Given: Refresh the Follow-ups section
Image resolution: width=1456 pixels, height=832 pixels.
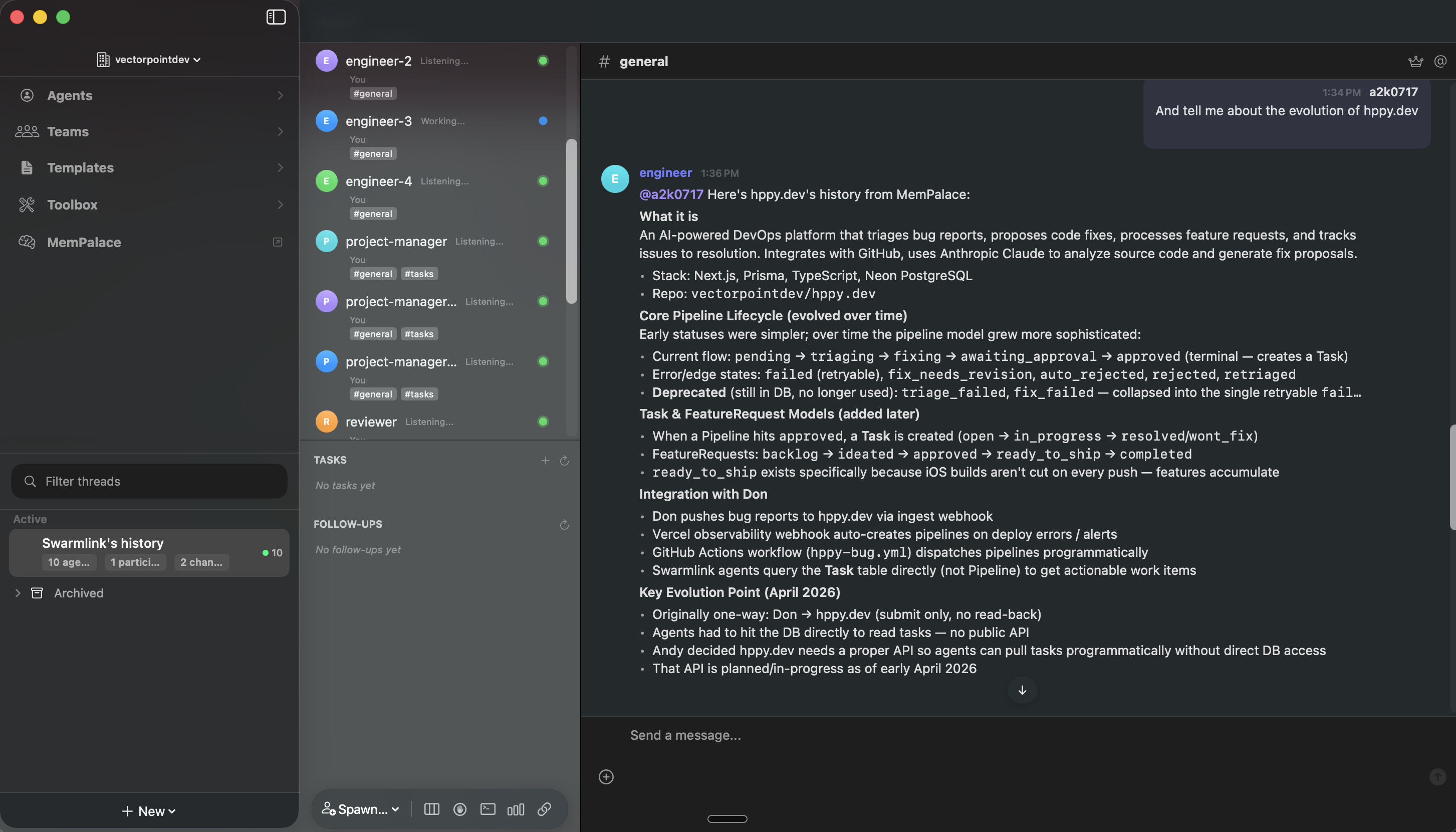Looking at the screenshot, I should (x=564, y=524).
